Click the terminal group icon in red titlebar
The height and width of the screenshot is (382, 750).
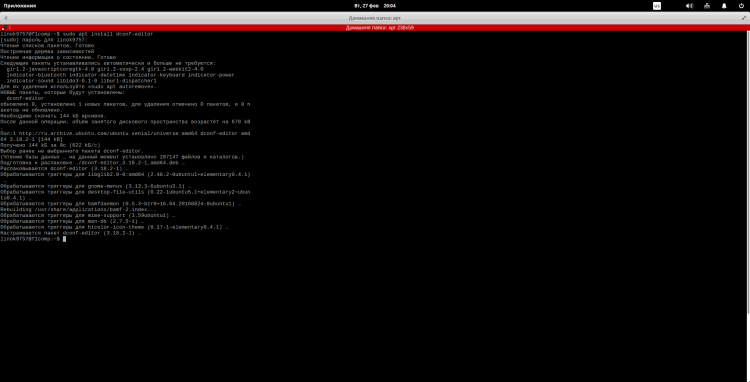point(4,28)
